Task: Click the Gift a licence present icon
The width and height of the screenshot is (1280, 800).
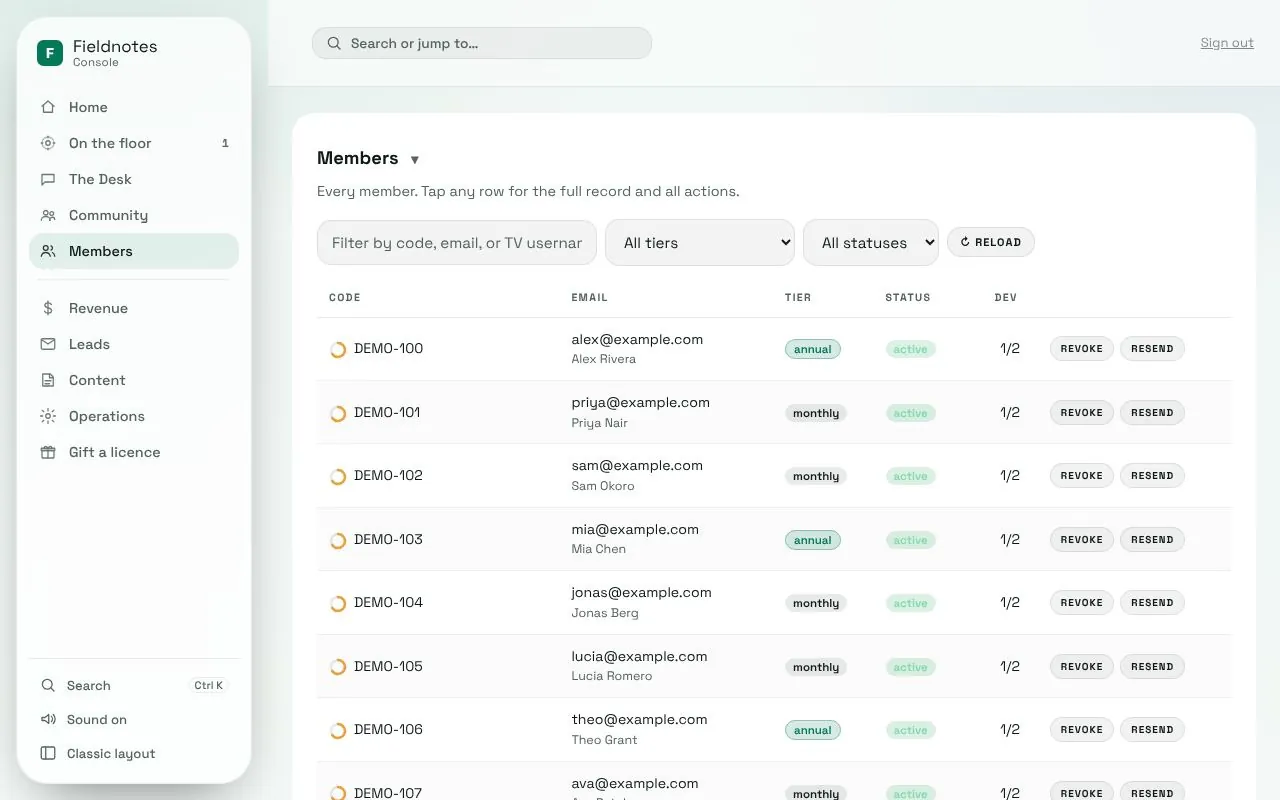Action: click(x=48, y=452)
